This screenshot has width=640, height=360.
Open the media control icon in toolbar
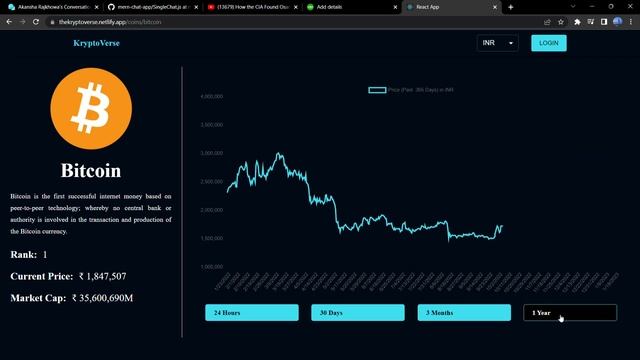pos(591,22)
